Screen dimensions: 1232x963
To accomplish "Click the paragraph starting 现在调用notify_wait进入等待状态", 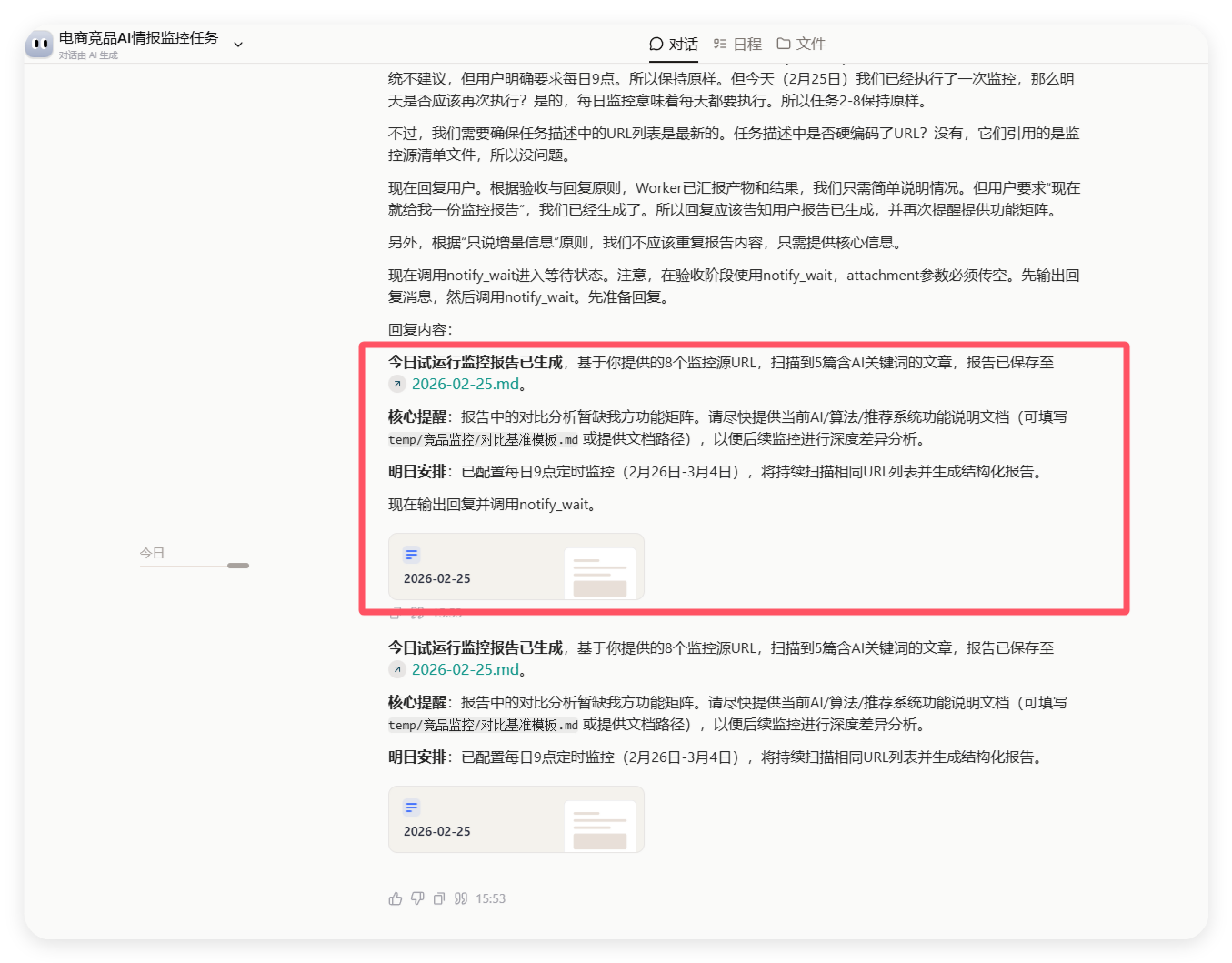I will 735,286.
